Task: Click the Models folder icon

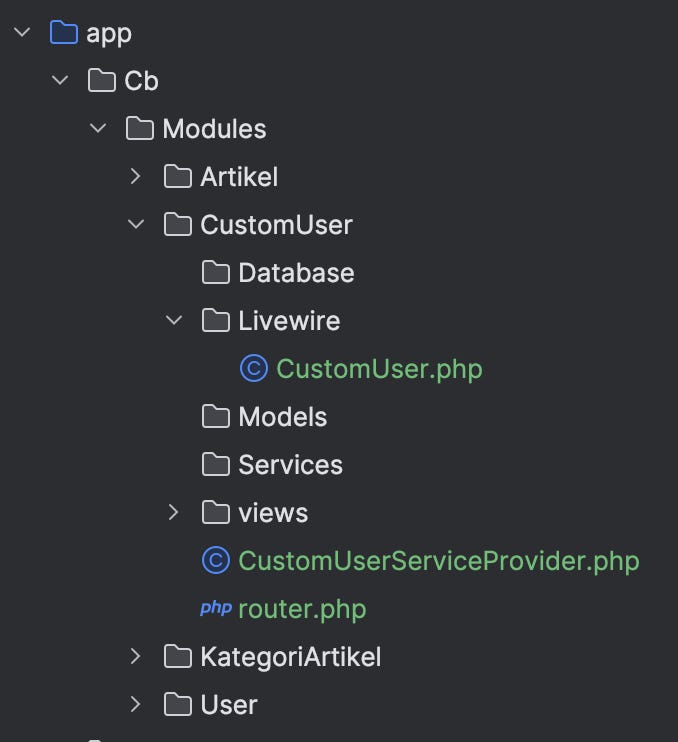Action: 216,416
